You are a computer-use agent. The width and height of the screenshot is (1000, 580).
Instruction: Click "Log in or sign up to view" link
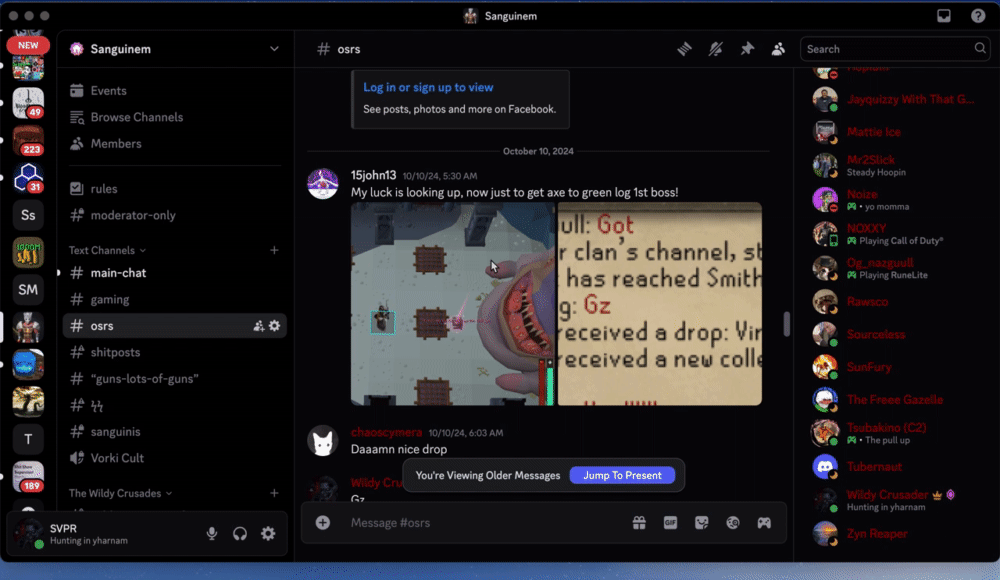coord(429,87)
